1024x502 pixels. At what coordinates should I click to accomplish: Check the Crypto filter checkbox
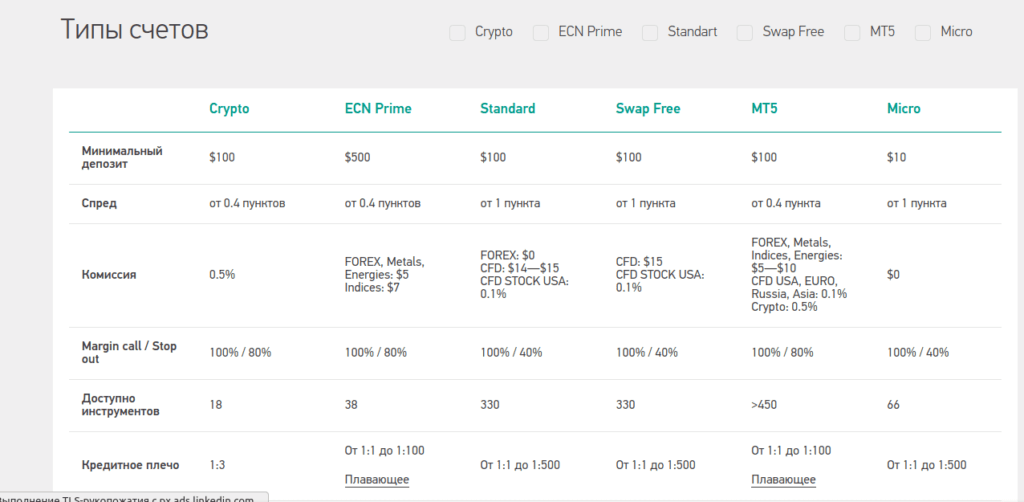coord(457,32)
